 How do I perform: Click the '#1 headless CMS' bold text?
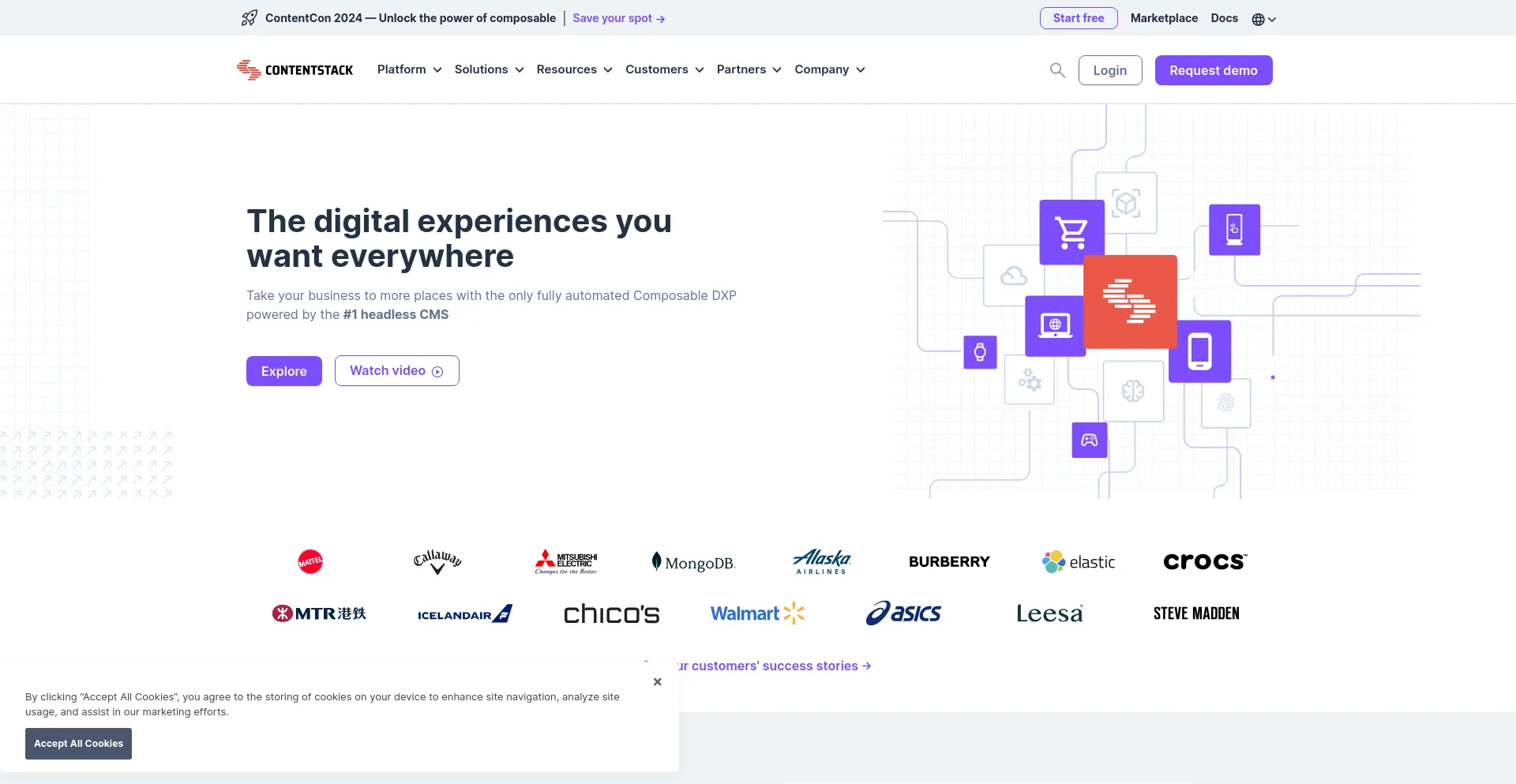396,314
